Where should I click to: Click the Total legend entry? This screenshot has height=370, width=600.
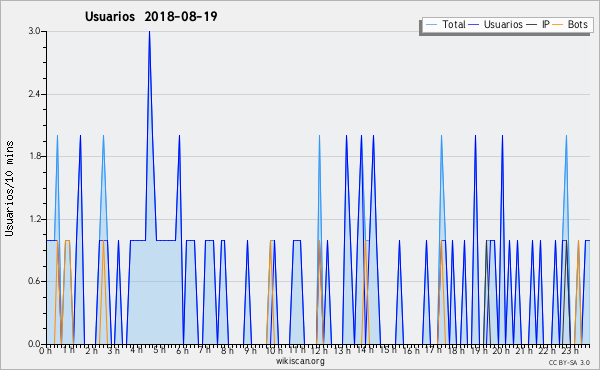[445, 24]
